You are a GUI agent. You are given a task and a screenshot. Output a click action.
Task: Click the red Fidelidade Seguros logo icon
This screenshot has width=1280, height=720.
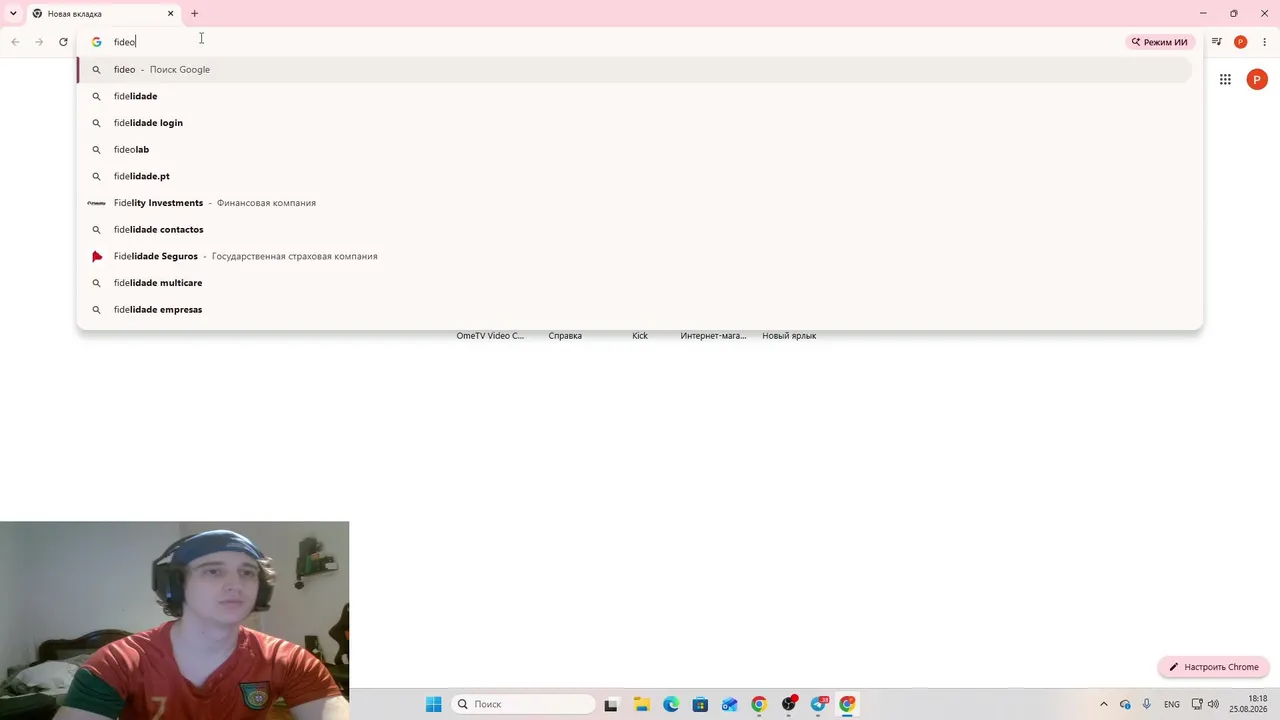(97, 257)
